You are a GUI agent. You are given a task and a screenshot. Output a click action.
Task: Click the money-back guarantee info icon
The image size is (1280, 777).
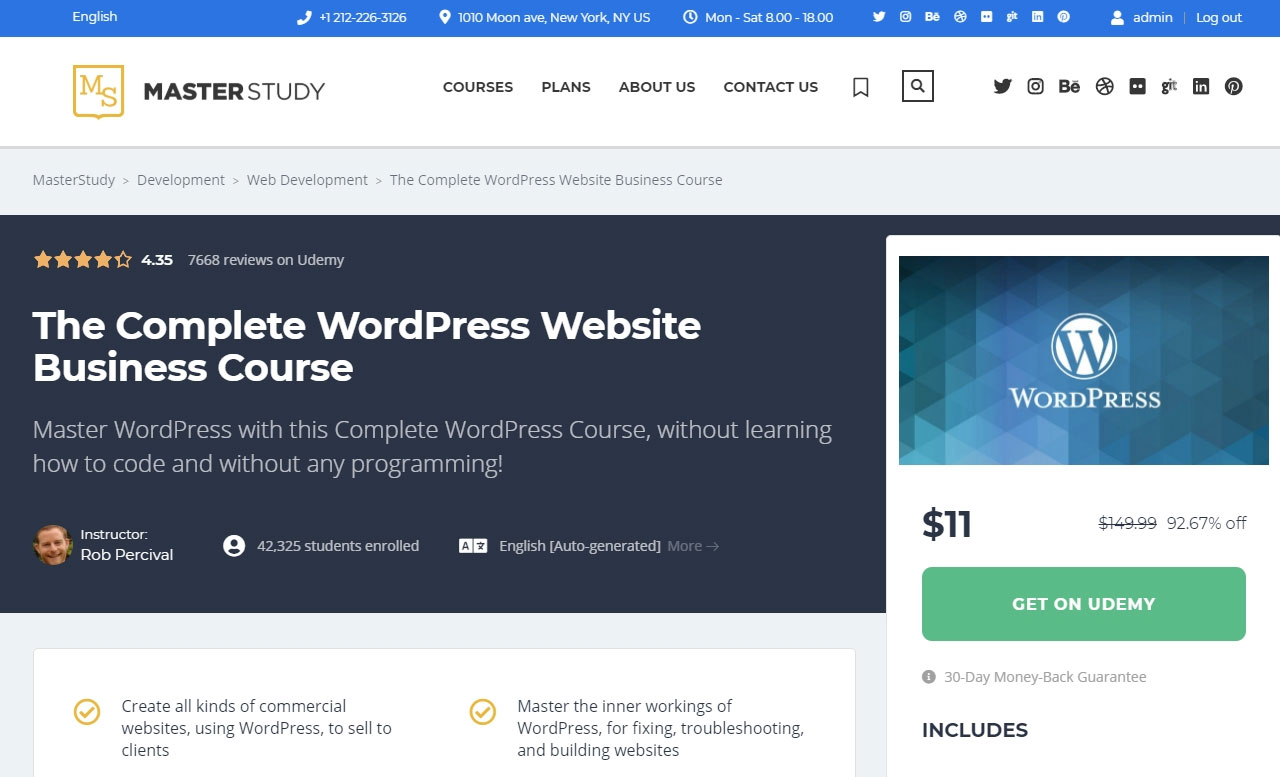click(x=929, y=677)
